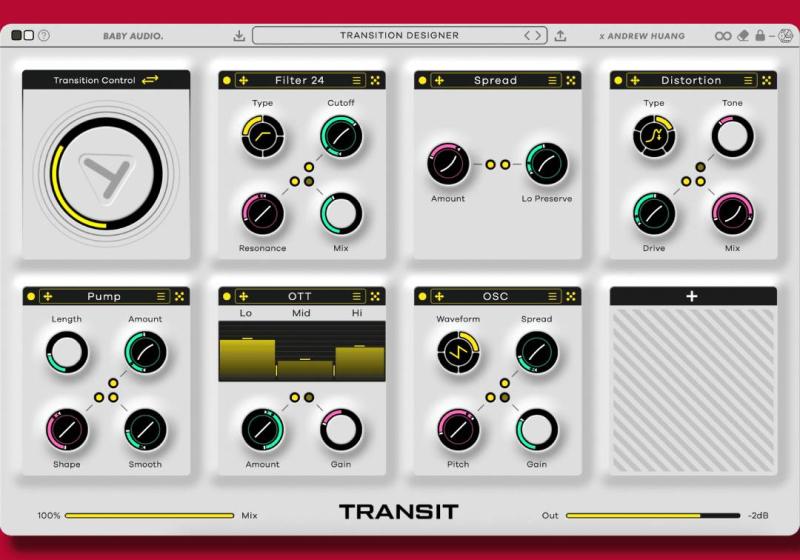The image size is (800, 560).
Task: Open the Filter 24 module menu
Action: tap(357, 81)
